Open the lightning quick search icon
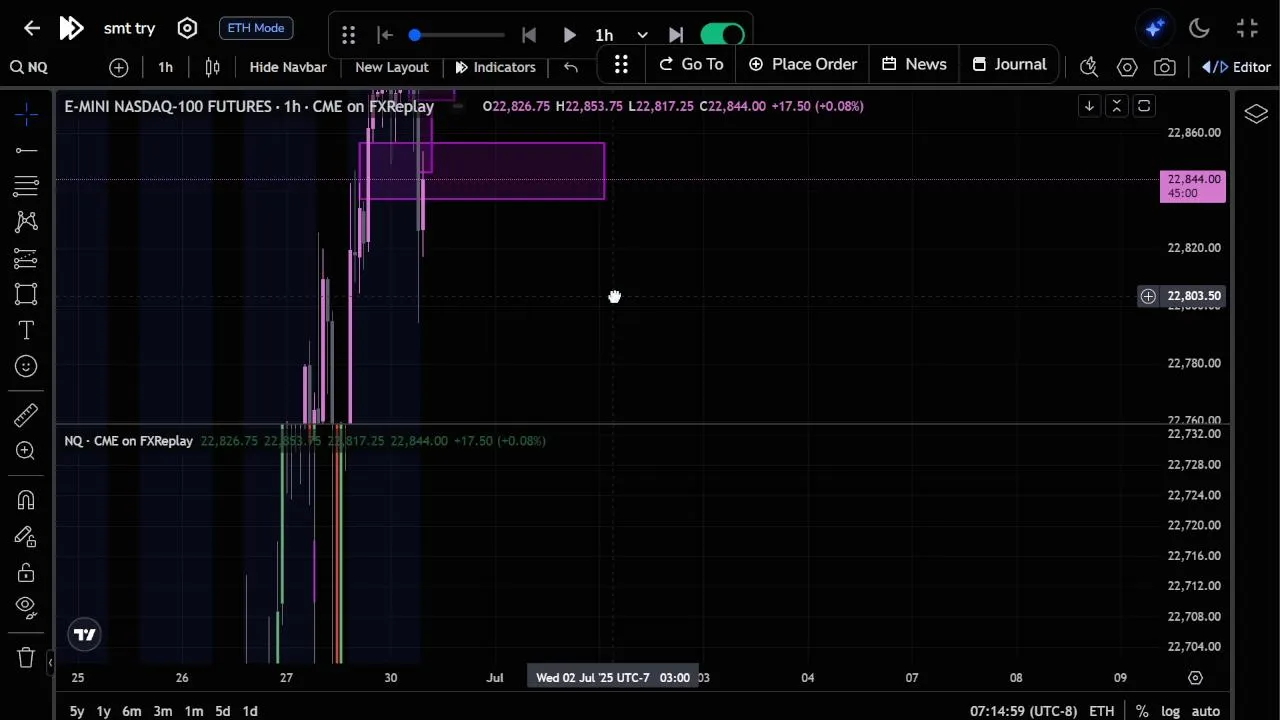This screenshot has width=1280, height=720. click(1089, 67)
